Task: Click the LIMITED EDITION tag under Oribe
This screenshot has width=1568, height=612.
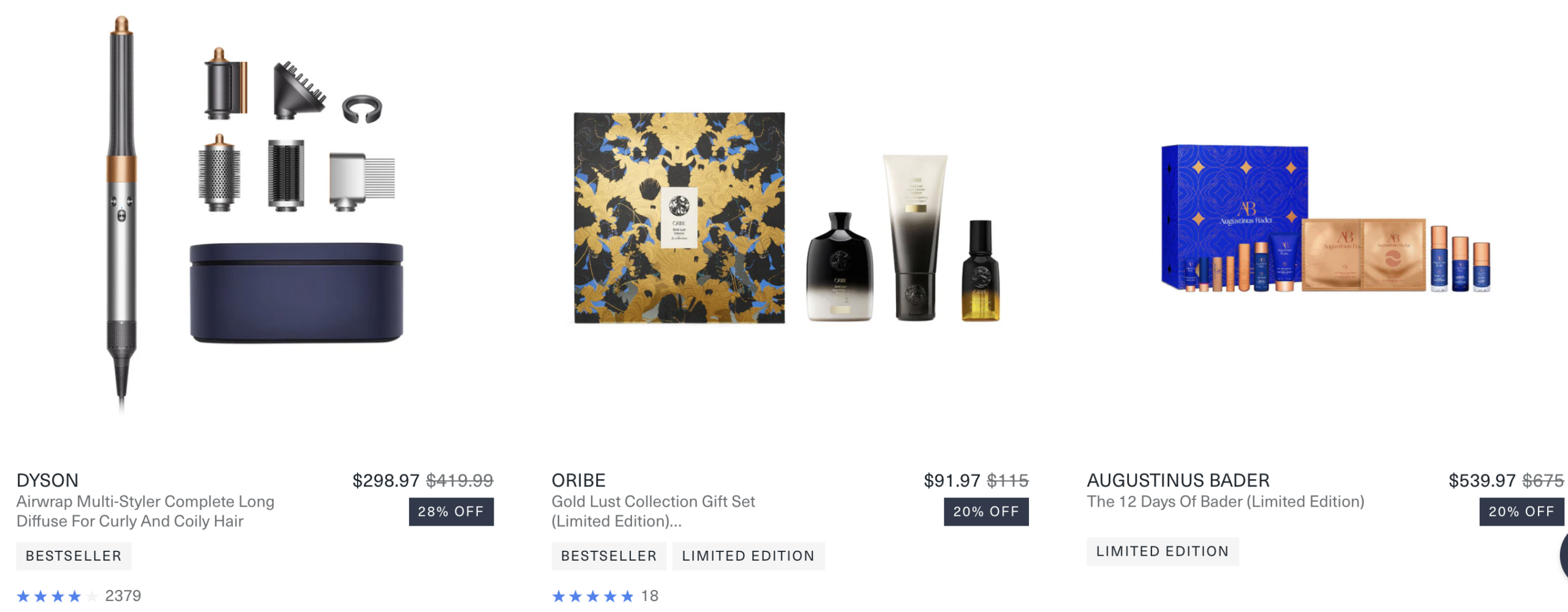Action: [748, 556]
